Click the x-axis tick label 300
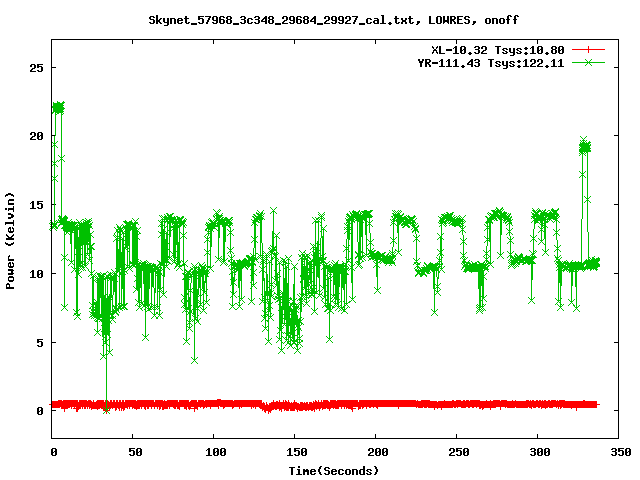The image size is (640, 480). coord(539,452)
